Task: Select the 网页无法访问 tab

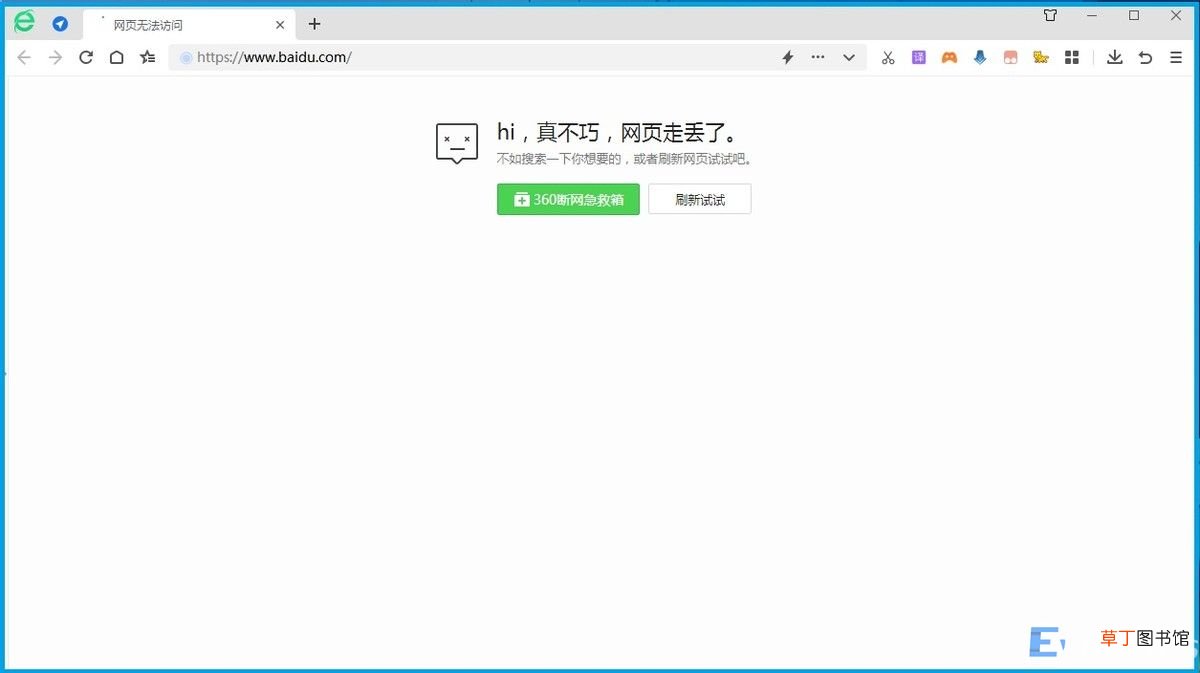Action: click(x=190, y=25)
